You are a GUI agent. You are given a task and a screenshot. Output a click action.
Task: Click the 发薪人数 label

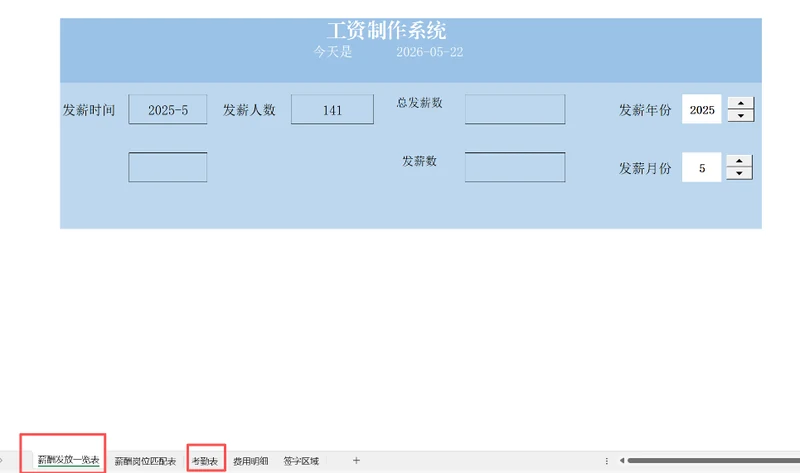coord(249,110)
